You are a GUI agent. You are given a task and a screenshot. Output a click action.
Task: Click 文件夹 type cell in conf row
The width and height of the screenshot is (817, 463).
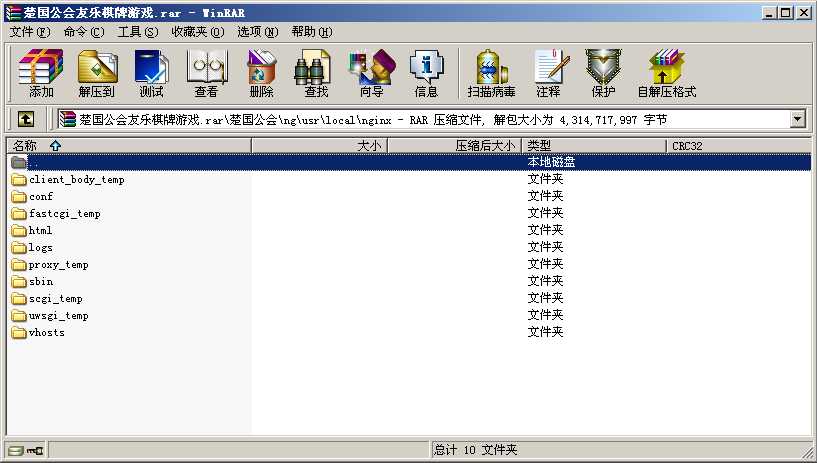click(546, 196)
